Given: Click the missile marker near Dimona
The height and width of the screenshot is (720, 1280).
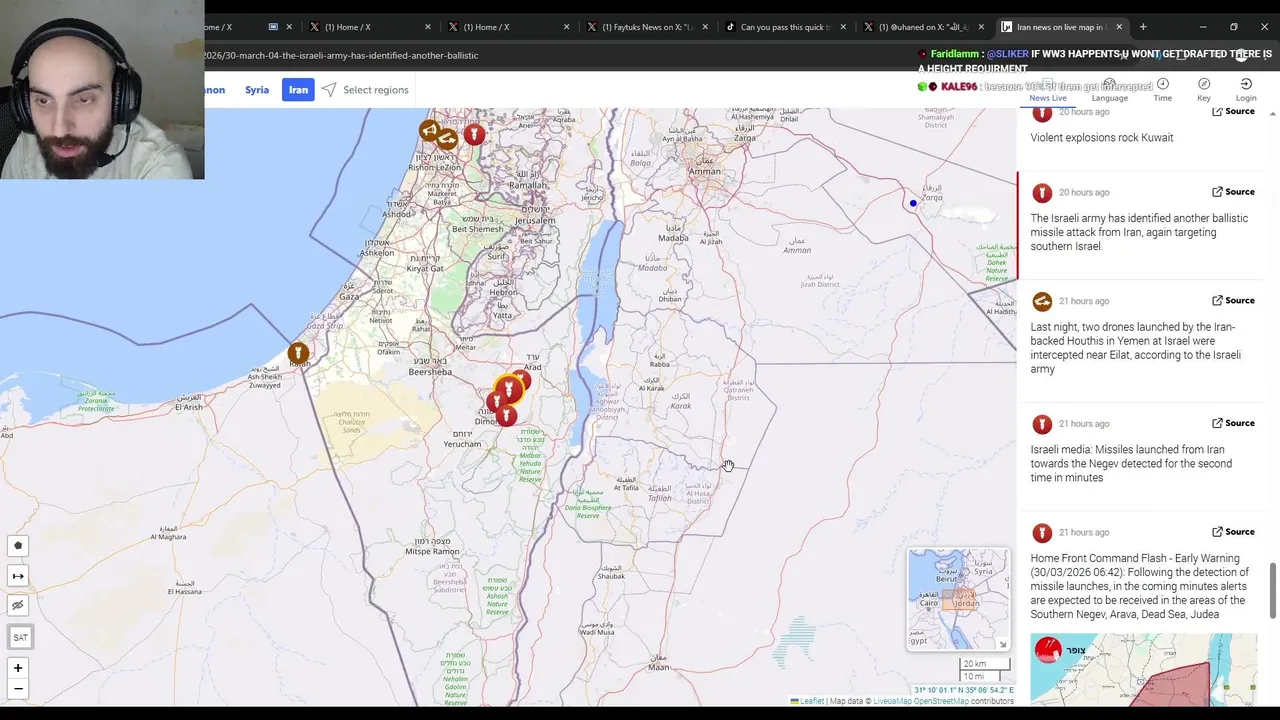Looking at the screenshot, I should point(506,413).
